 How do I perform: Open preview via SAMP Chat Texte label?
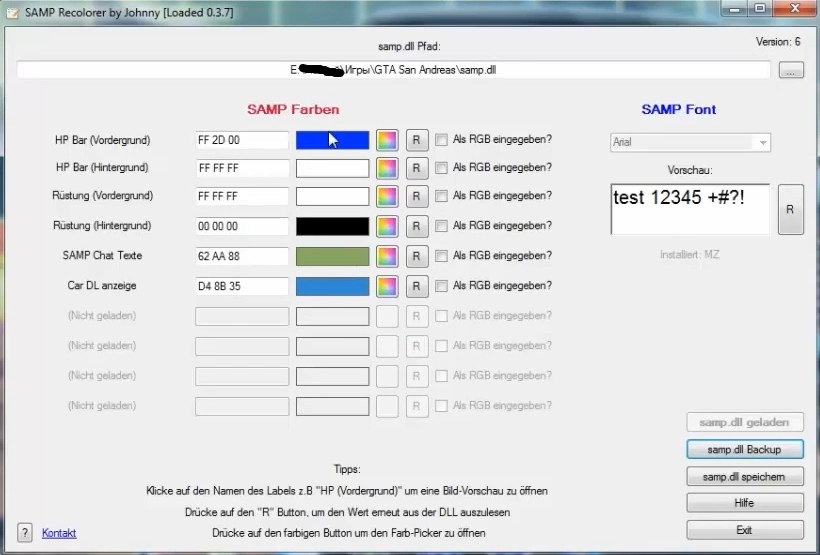coord(102,255)
